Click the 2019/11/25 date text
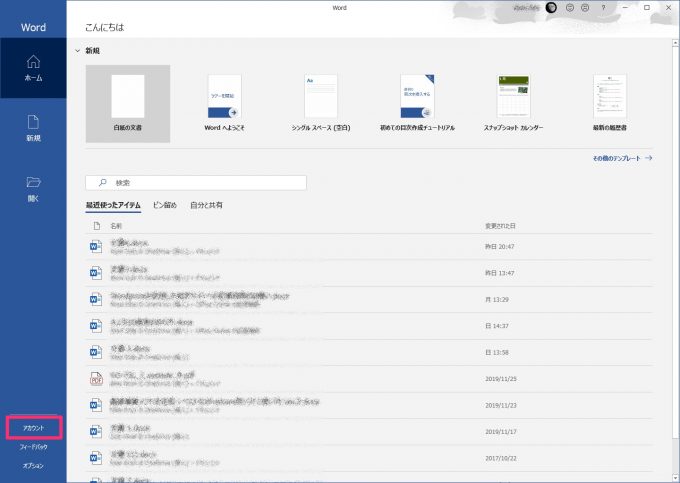 tap(501, 379)
